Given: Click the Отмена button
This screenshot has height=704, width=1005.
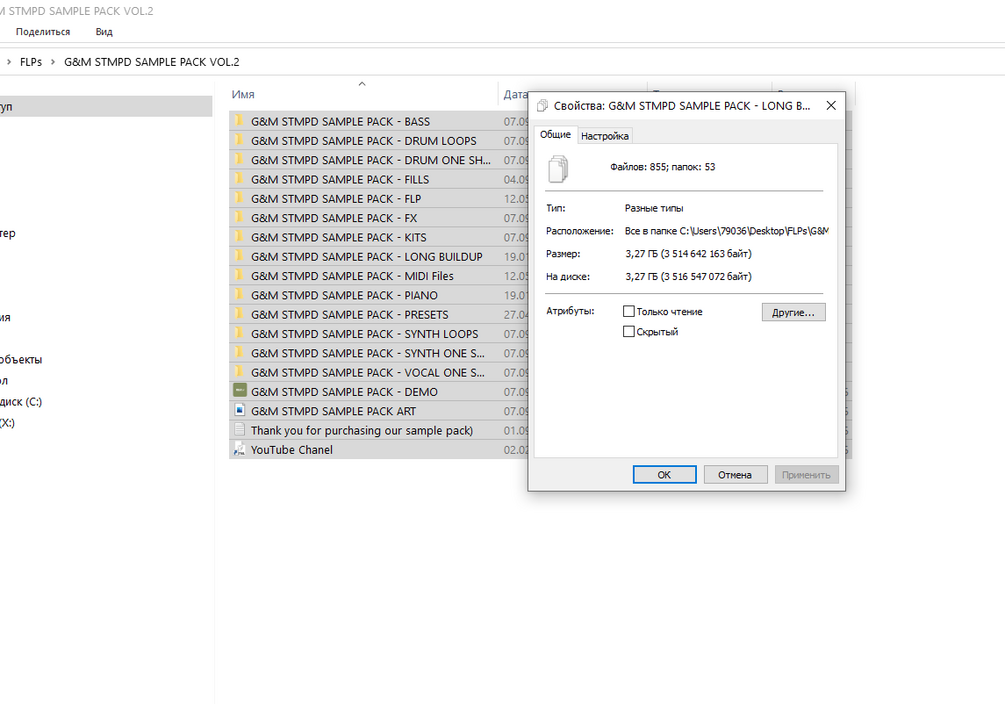Looking at the screenshot, I should (x=735, y=474).
